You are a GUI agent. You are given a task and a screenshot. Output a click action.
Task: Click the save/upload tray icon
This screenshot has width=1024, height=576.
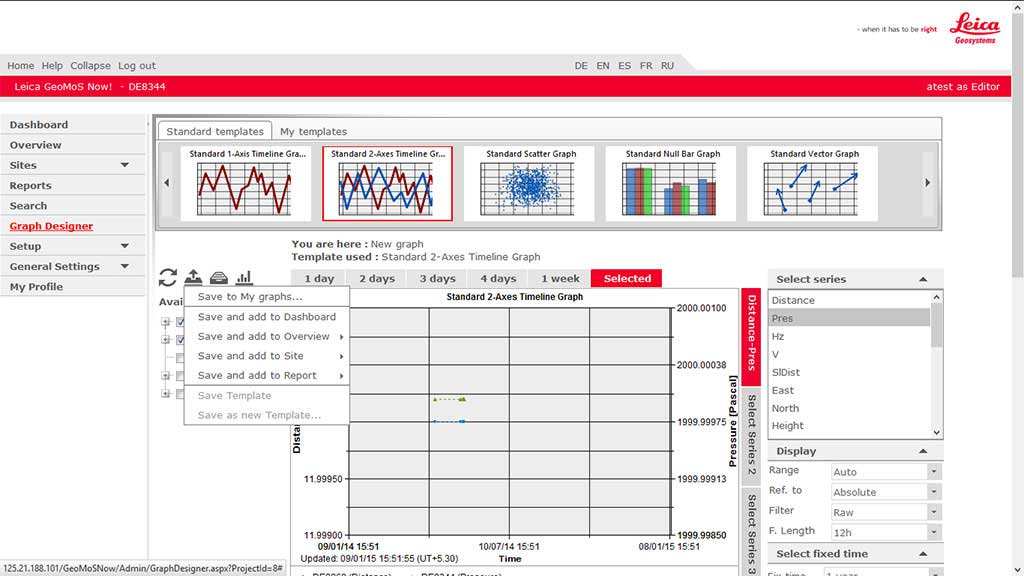pyautogui.click(x=193, y=277)
